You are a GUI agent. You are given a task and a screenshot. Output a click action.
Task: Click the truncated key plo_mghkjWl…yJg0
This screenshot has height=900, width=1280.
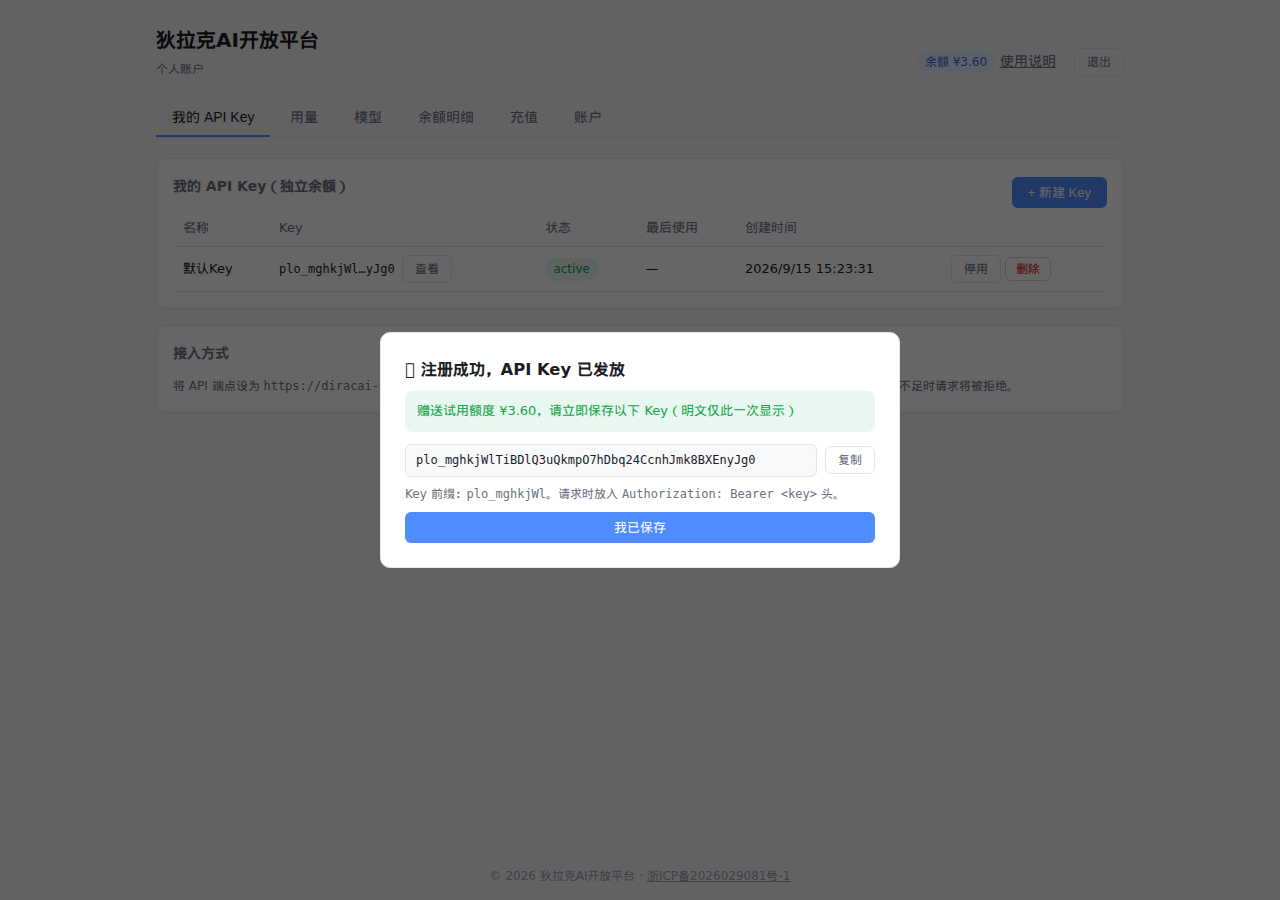(x=337, y=269)
